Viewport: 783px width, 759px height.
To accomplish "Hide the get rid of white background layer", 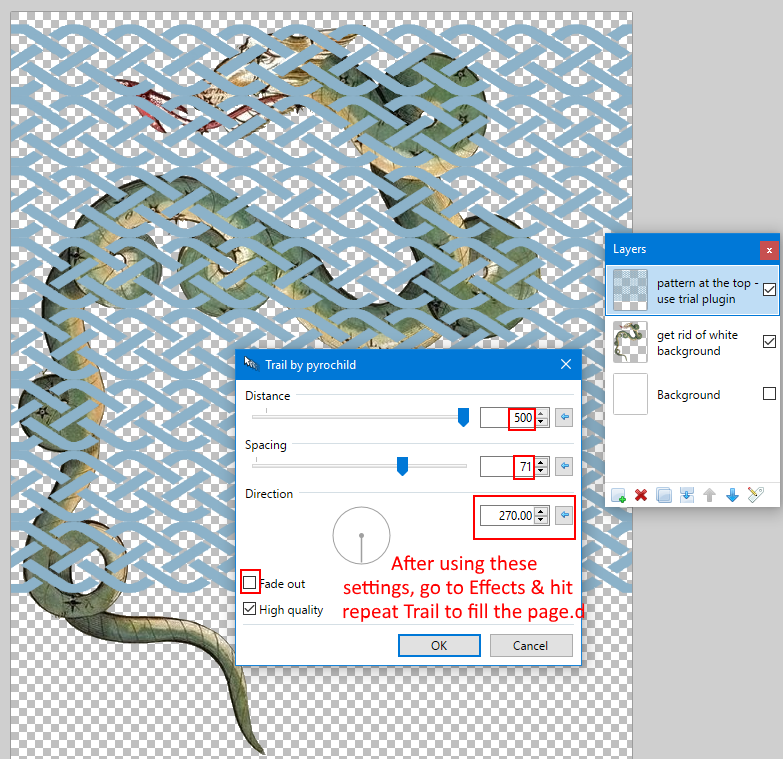I will (769, 342).
